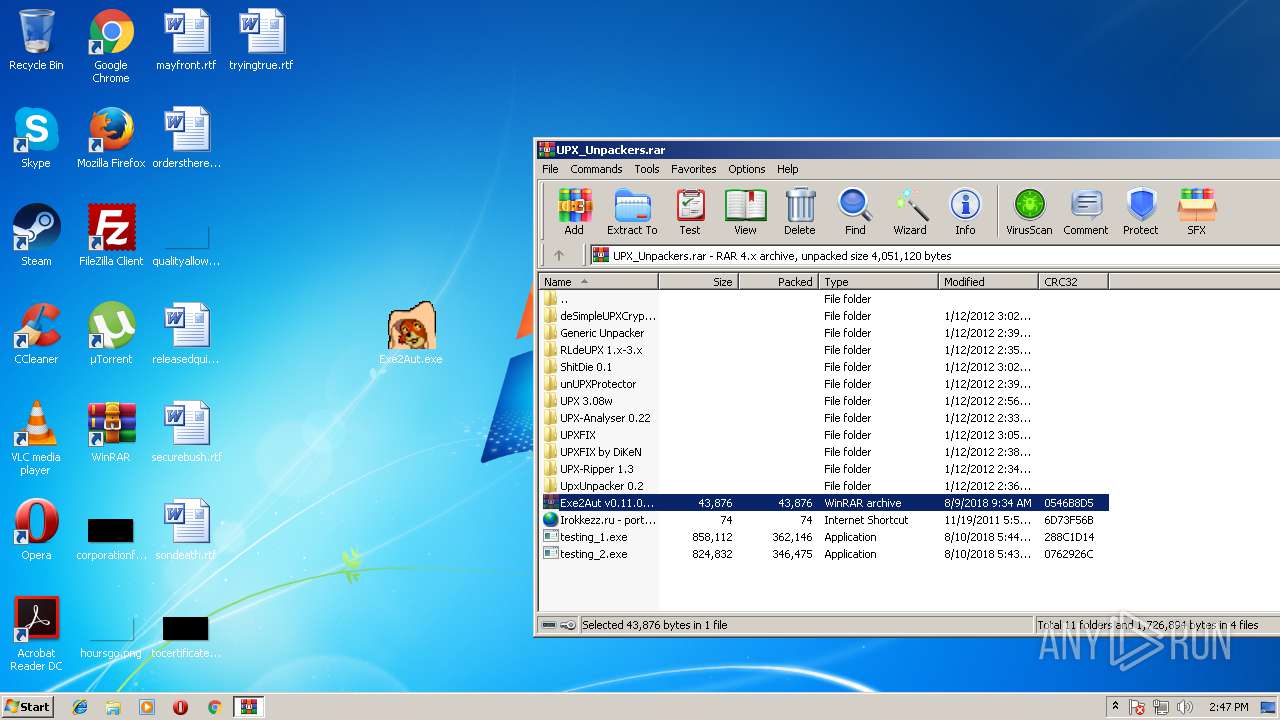Click the Delete trash can icon
Viewport: 1280px width, 720px height.
[x=800, y=212]
